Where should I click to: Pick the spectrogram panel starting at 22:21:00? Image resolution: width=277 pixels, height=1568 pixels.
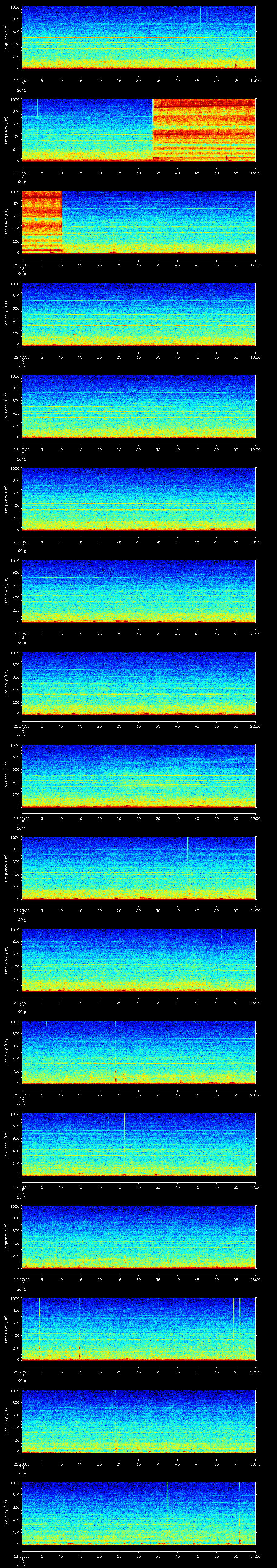point(138,683)
